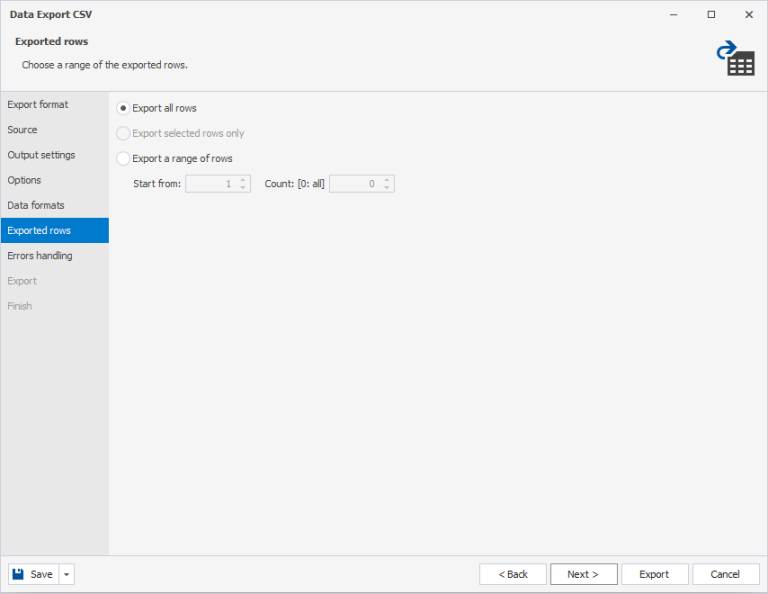The width and height of the screenshot is (768, 594).
Task: Open the Source page in sidebar
Action: [23, 130]
